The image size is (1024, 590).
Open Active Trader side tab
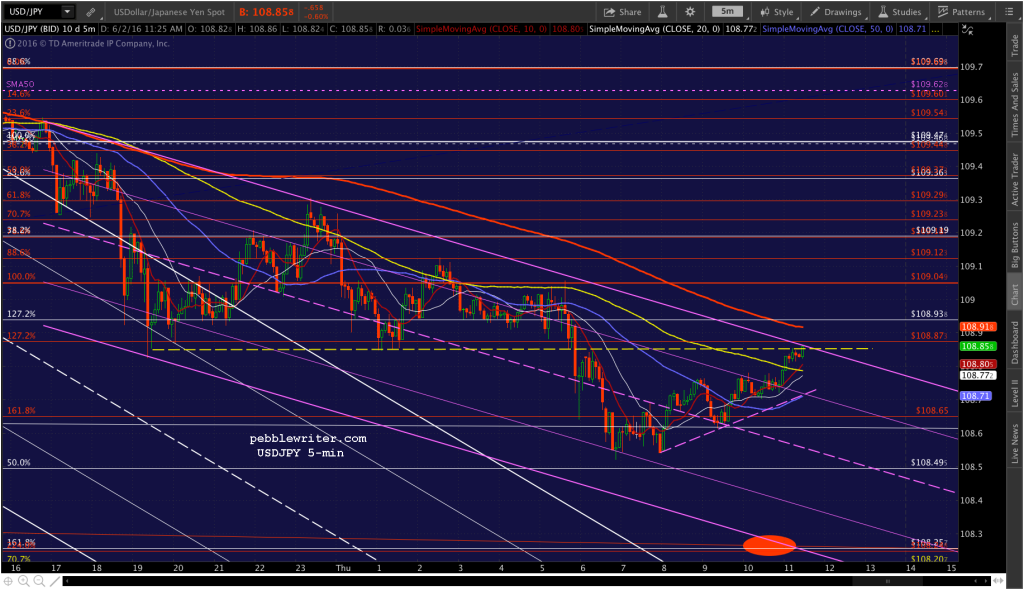(x=1014, y=180)
